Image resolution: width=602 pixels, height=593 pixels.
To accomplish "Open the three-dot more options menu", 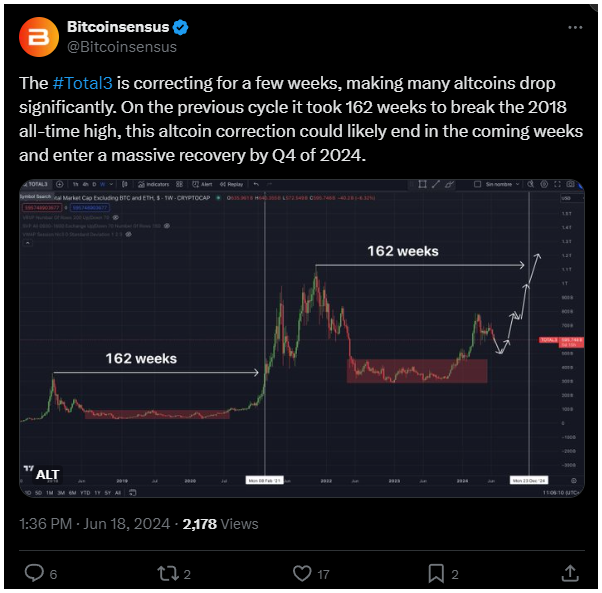I will 575,28.
